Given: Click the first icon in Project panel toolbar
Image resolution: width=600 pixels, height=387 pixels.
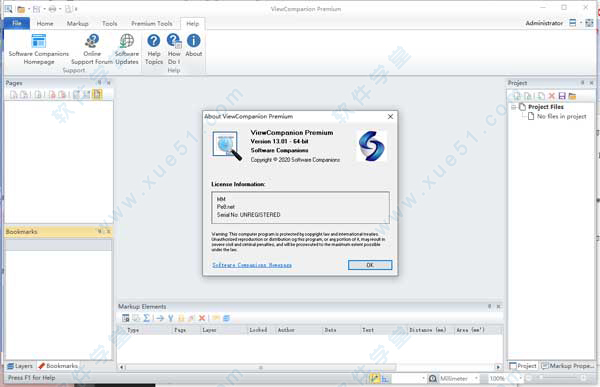Looking at the screenshot, I should (517, 96).
